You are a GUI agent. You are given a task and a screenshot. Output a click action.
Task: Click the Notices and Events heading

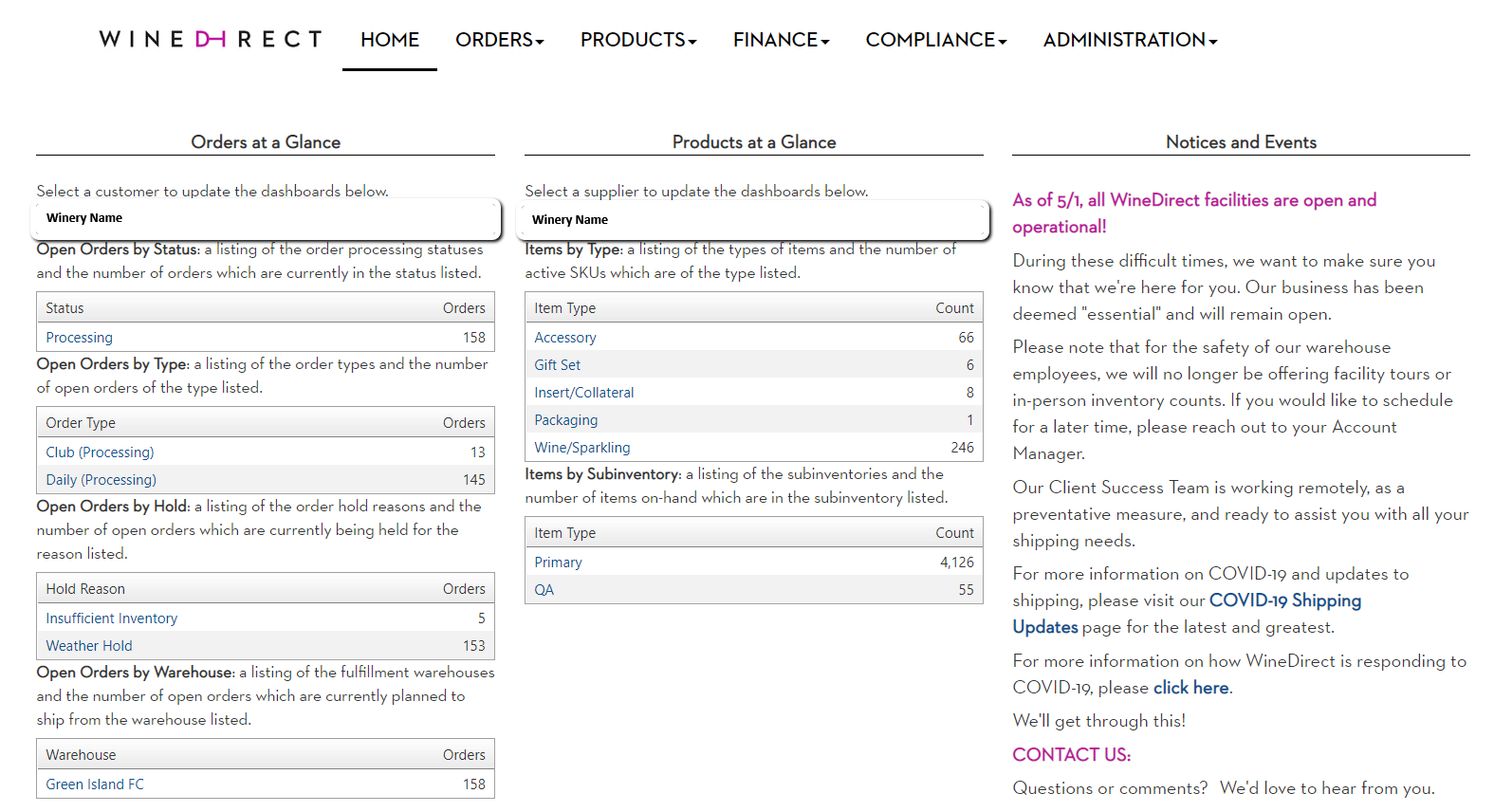(1241, 142)
